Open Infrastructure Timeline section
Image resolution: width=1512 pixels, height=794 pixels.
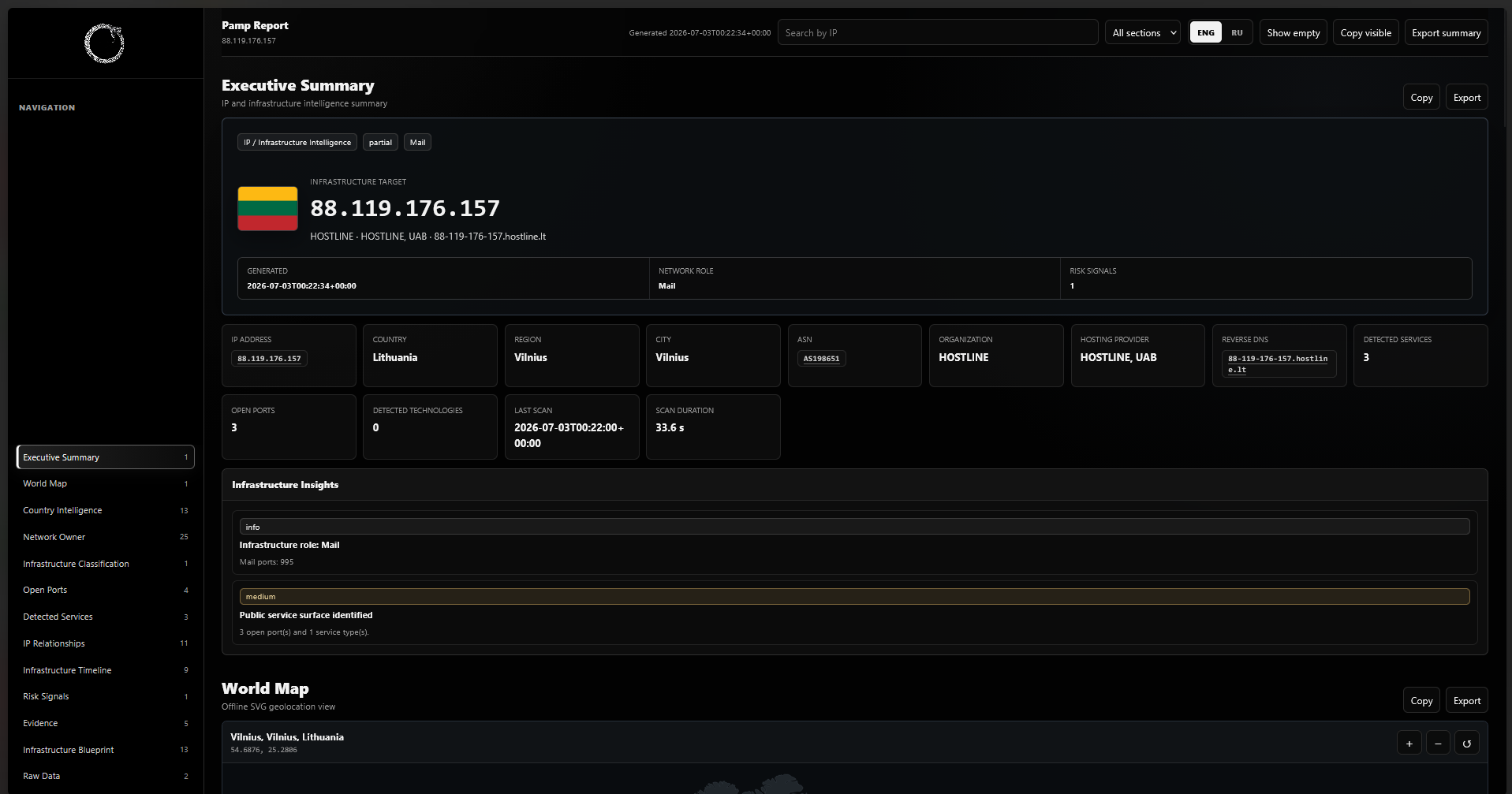tap(105, 670)
